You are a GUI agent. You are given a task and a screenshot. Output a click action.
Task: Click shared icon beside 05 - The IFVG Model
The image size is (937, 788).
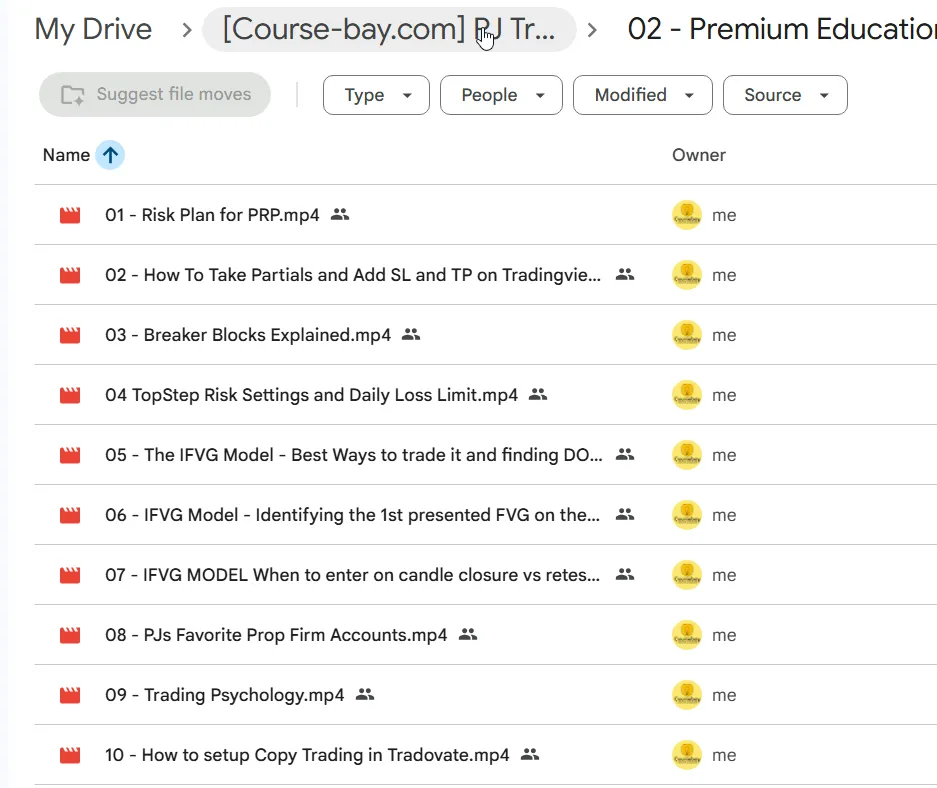(x=625, y=454)
